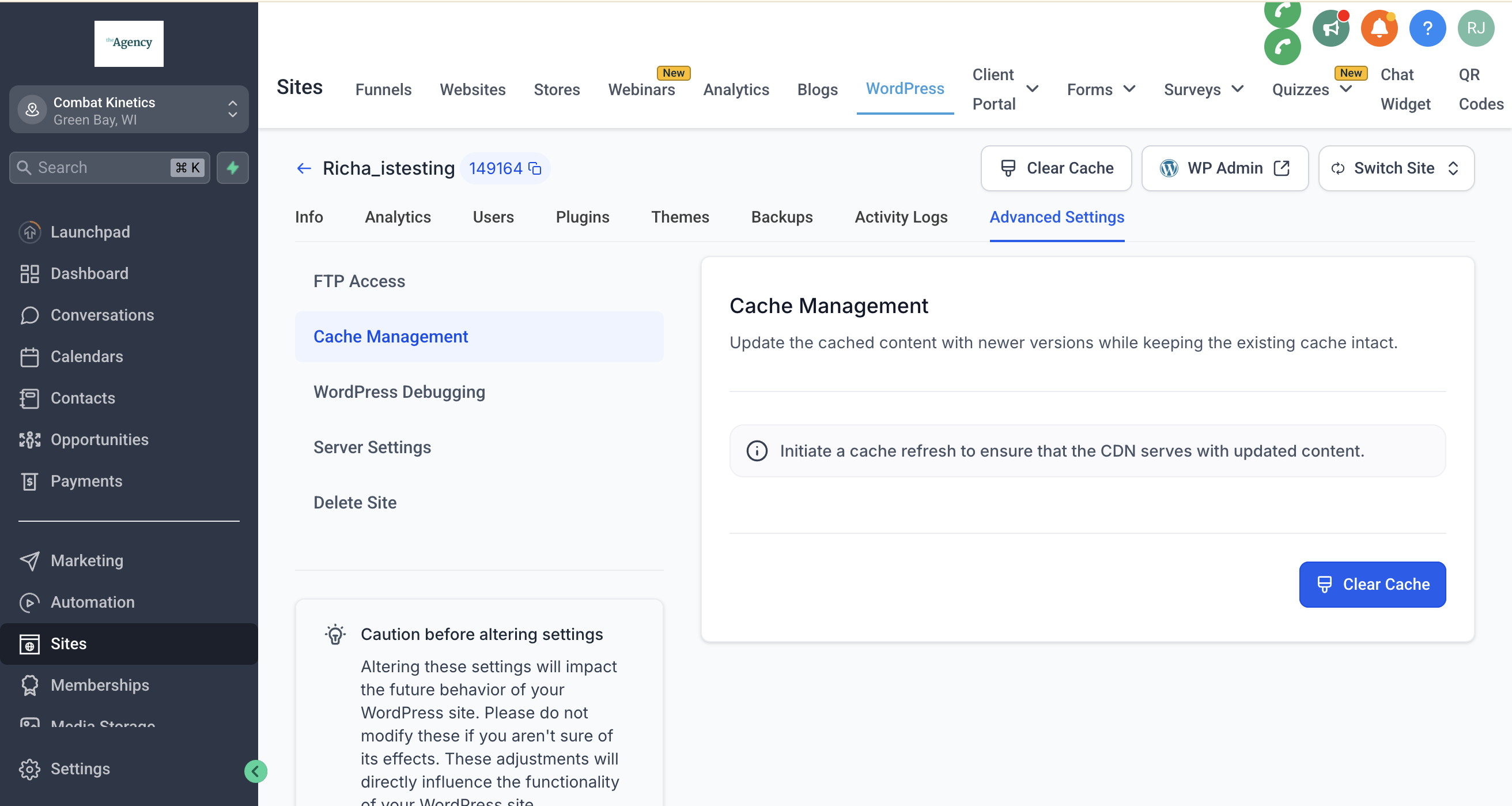
Task: Select WordPress Debugging in settings list
Action: (399, 392)
